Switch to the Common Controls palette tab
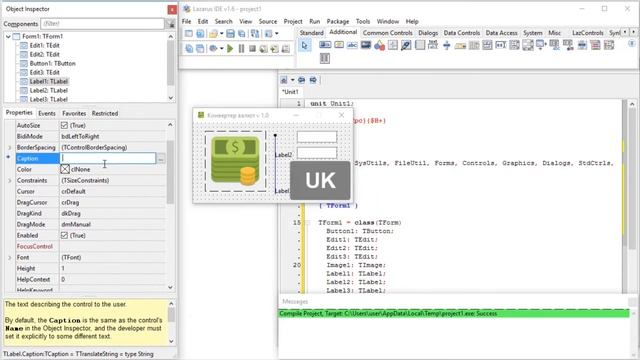The width and height of the screenshot is (640, 360). 387,33
